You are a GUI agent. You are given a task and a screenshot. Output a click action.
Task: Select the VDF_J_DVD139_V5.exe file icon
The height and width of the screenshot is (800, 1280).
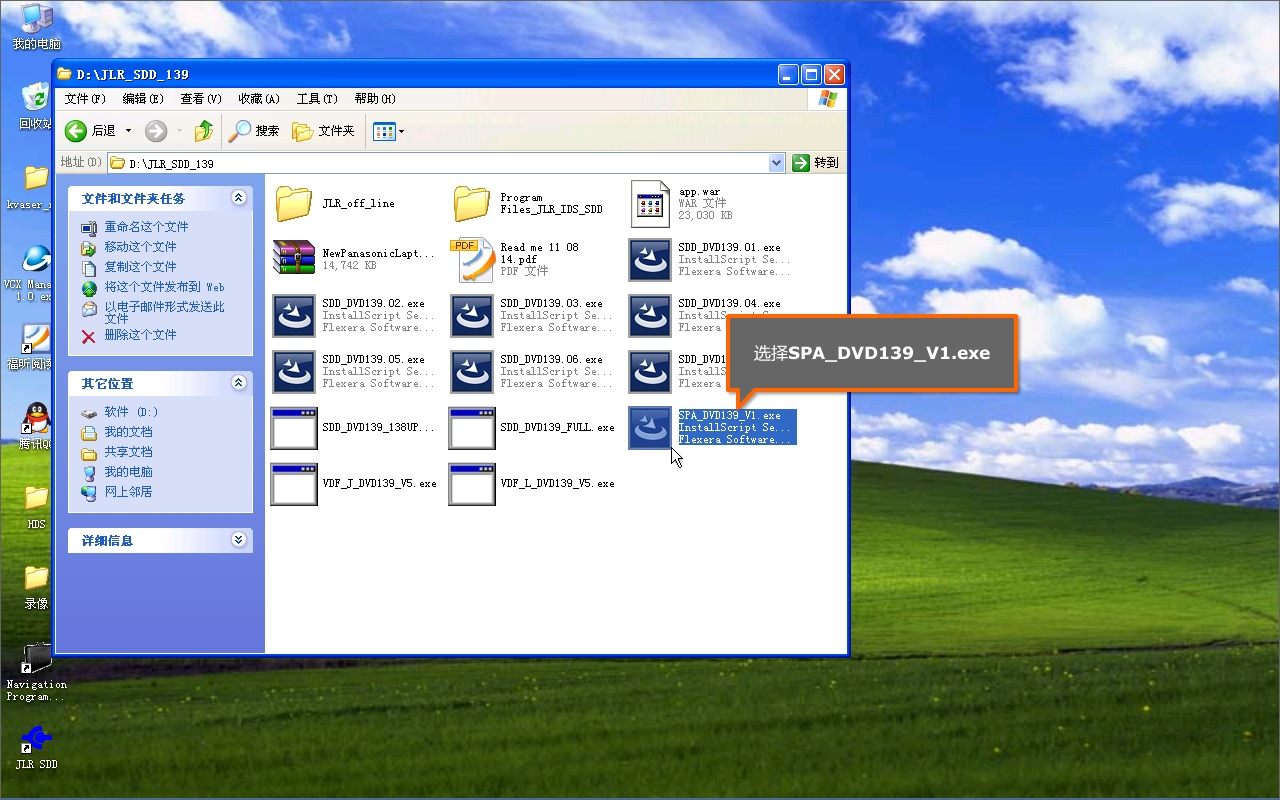coord(294,484)
